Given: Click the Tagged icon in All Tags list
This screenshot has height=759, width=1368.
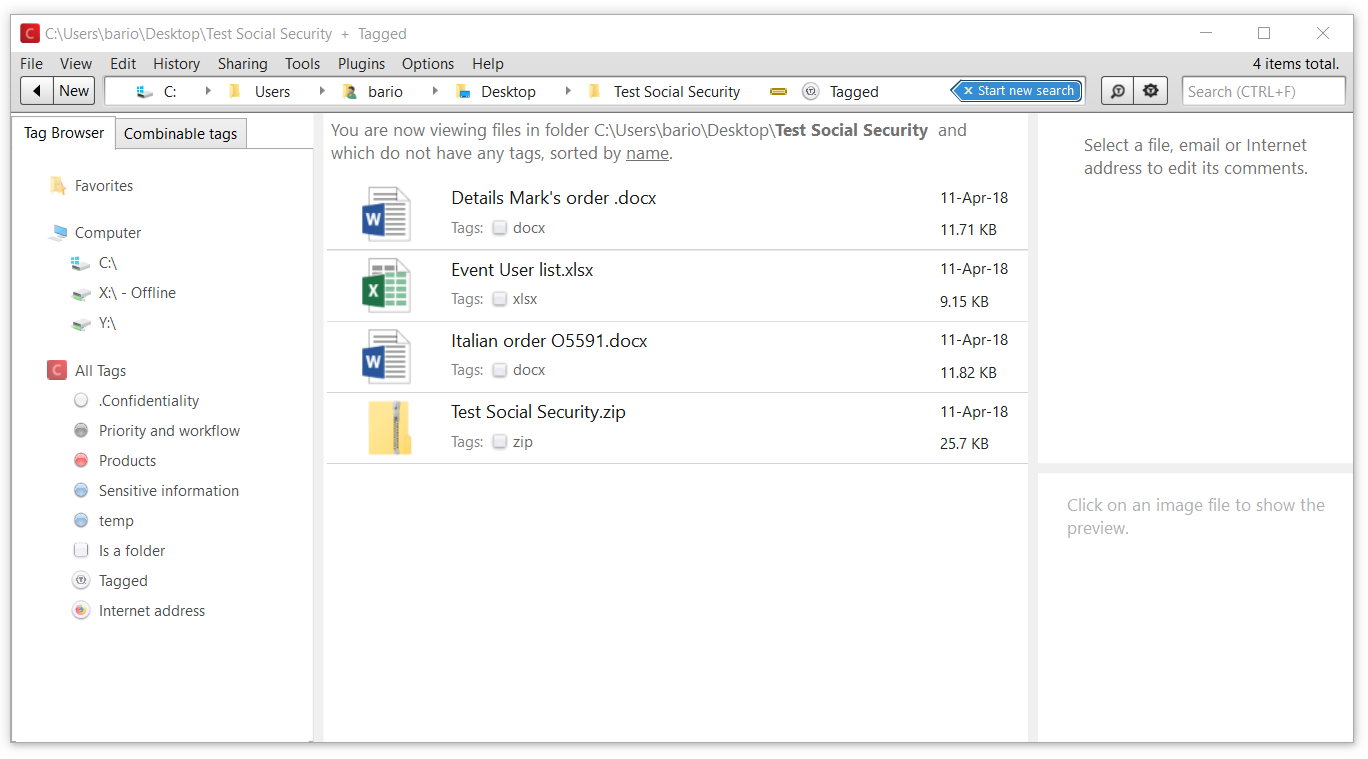Looking at the screenshot, I should 81,581.
